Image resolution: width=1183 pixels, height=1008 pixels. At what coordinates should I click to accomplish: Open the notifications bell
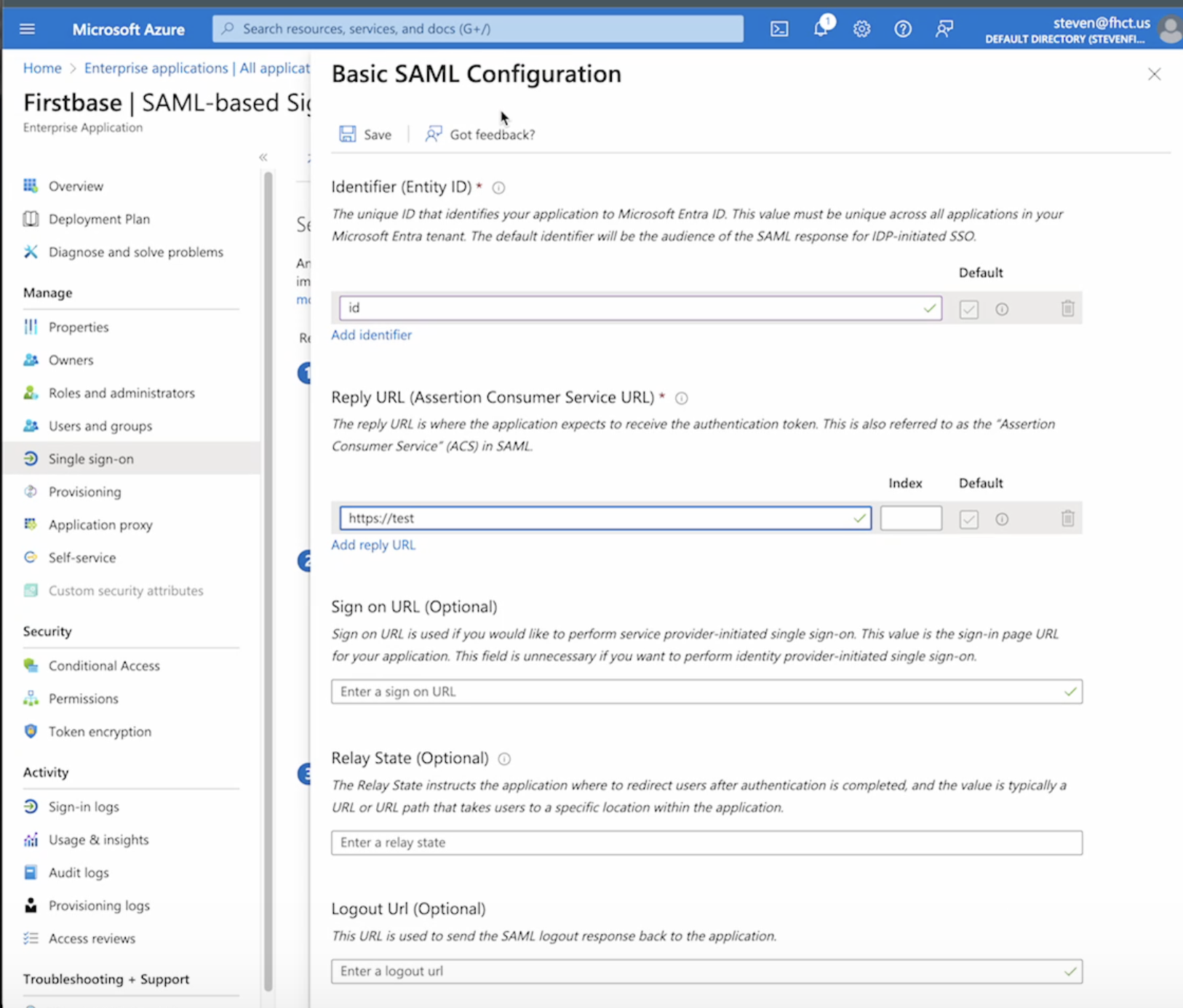(x=821, y=28)
